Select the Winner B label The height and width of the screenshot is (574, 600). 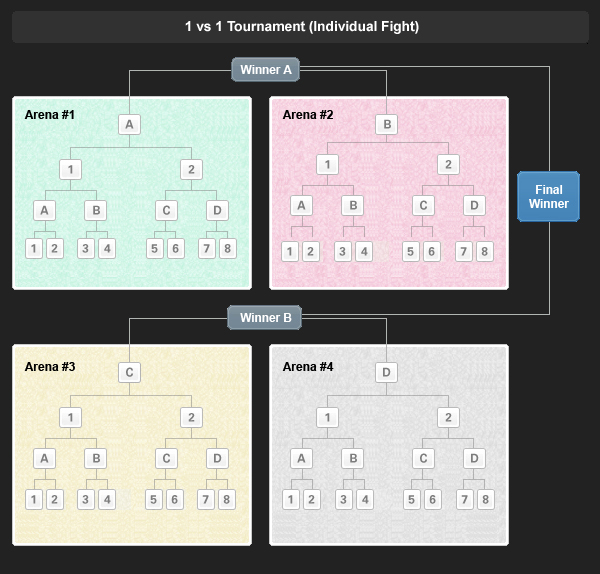[266, 318]
